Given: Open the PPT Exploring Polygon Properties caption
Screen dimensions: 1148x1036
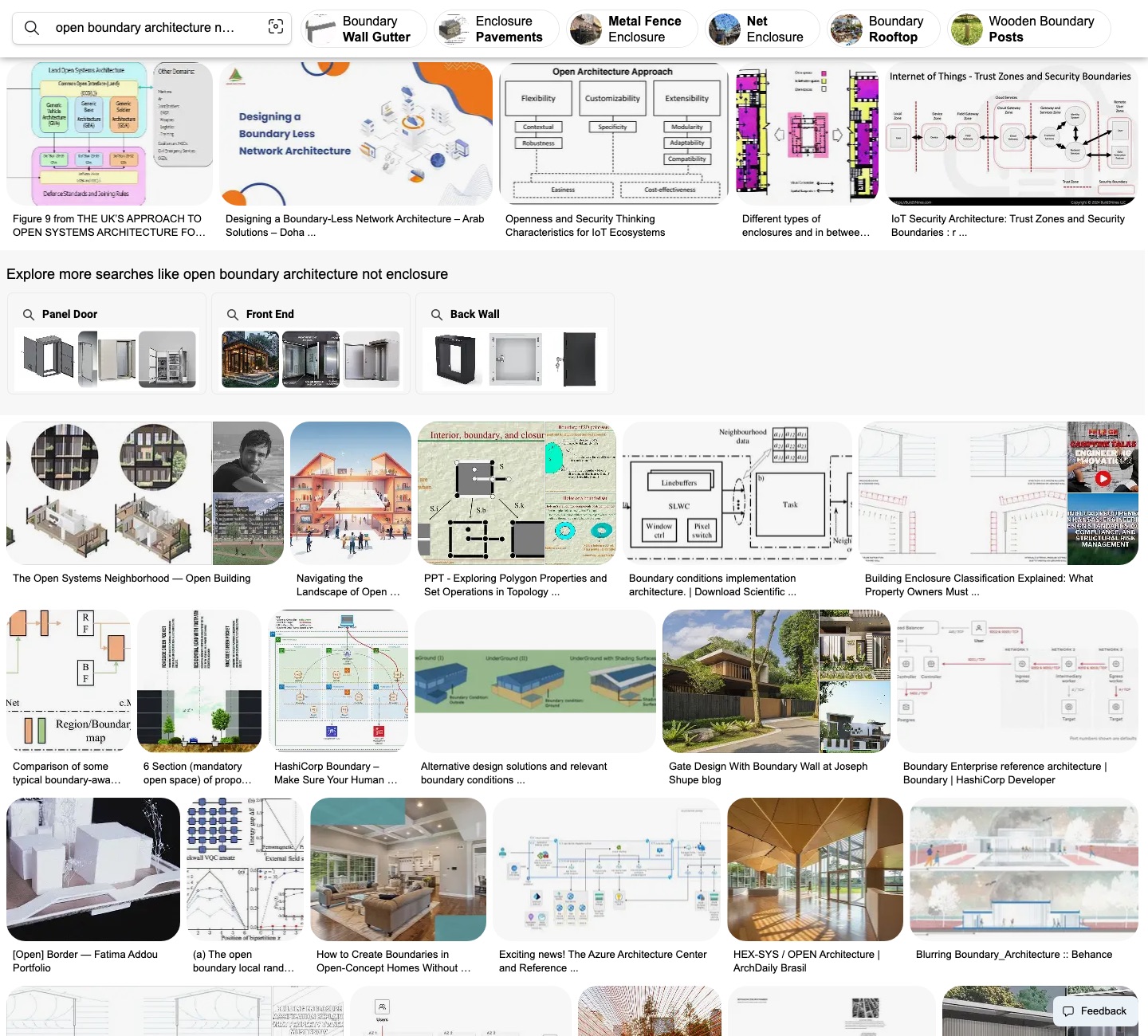Looking at the screenshot, I should click(515, 585).
